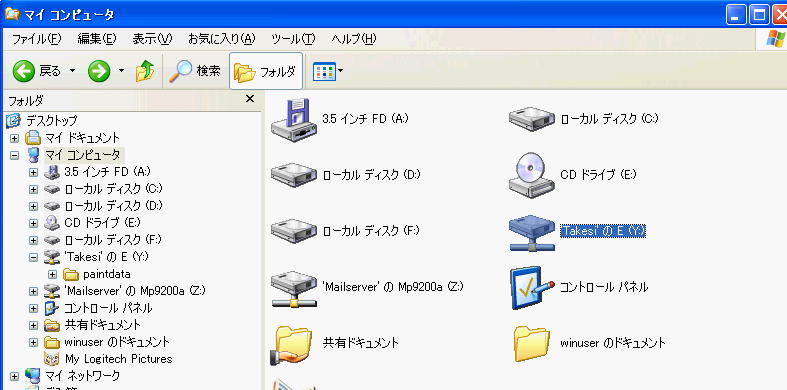Open the Back button history dropdown arrow
This screenshot has height=390, width=787.
(x=72, y=71)
